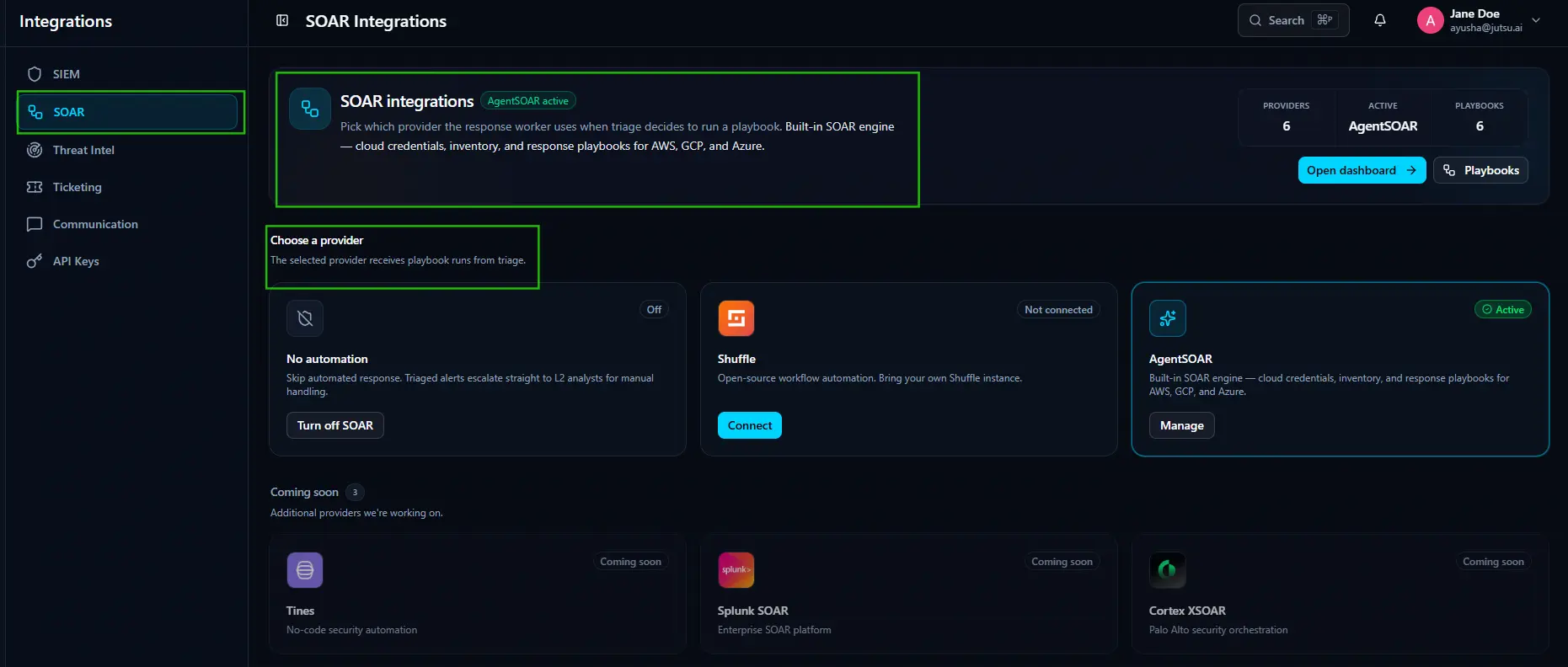The width and height of the screenshot is (1568, 667).
Task: Click the 'AgentSOAR' card title
Action: click(1180, 359)
